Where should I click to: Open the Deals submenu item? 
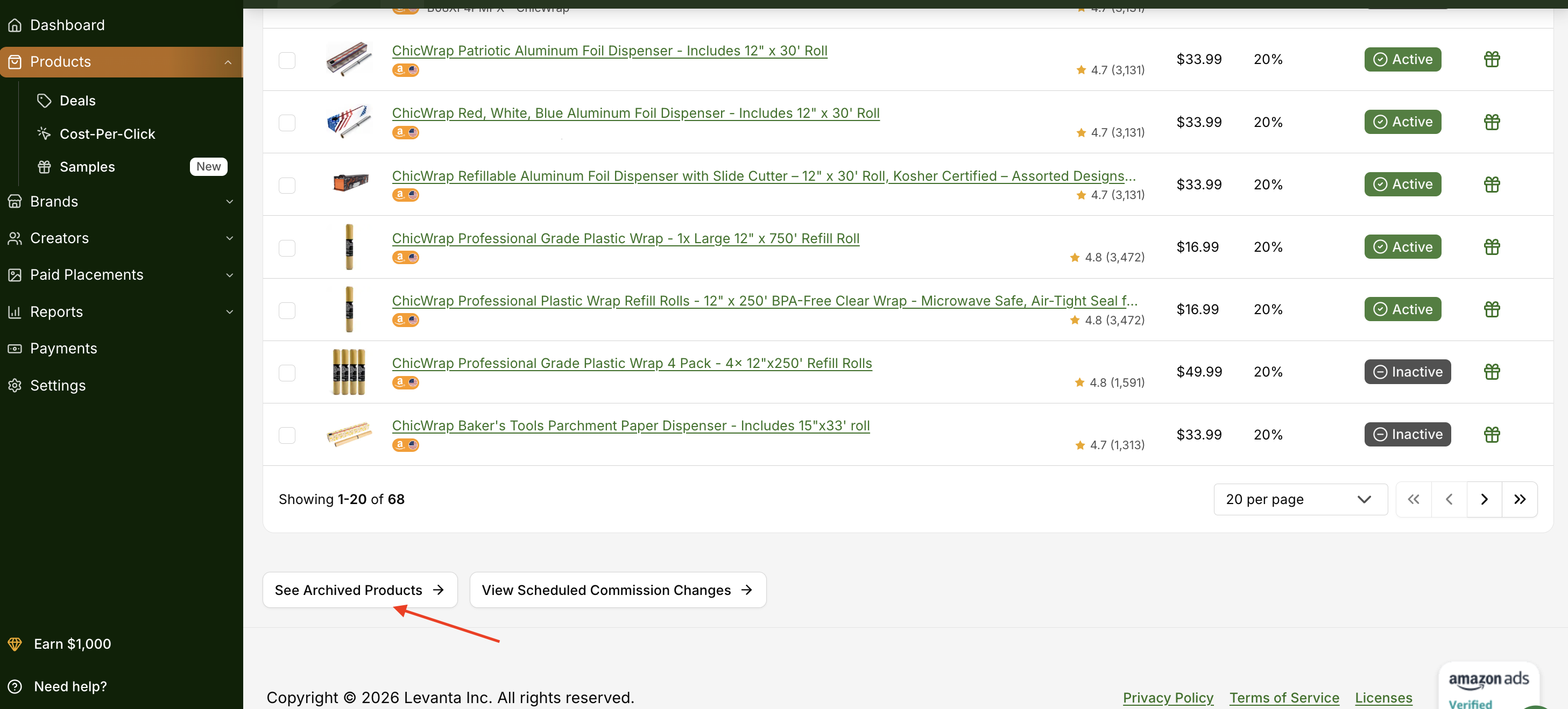77,101
